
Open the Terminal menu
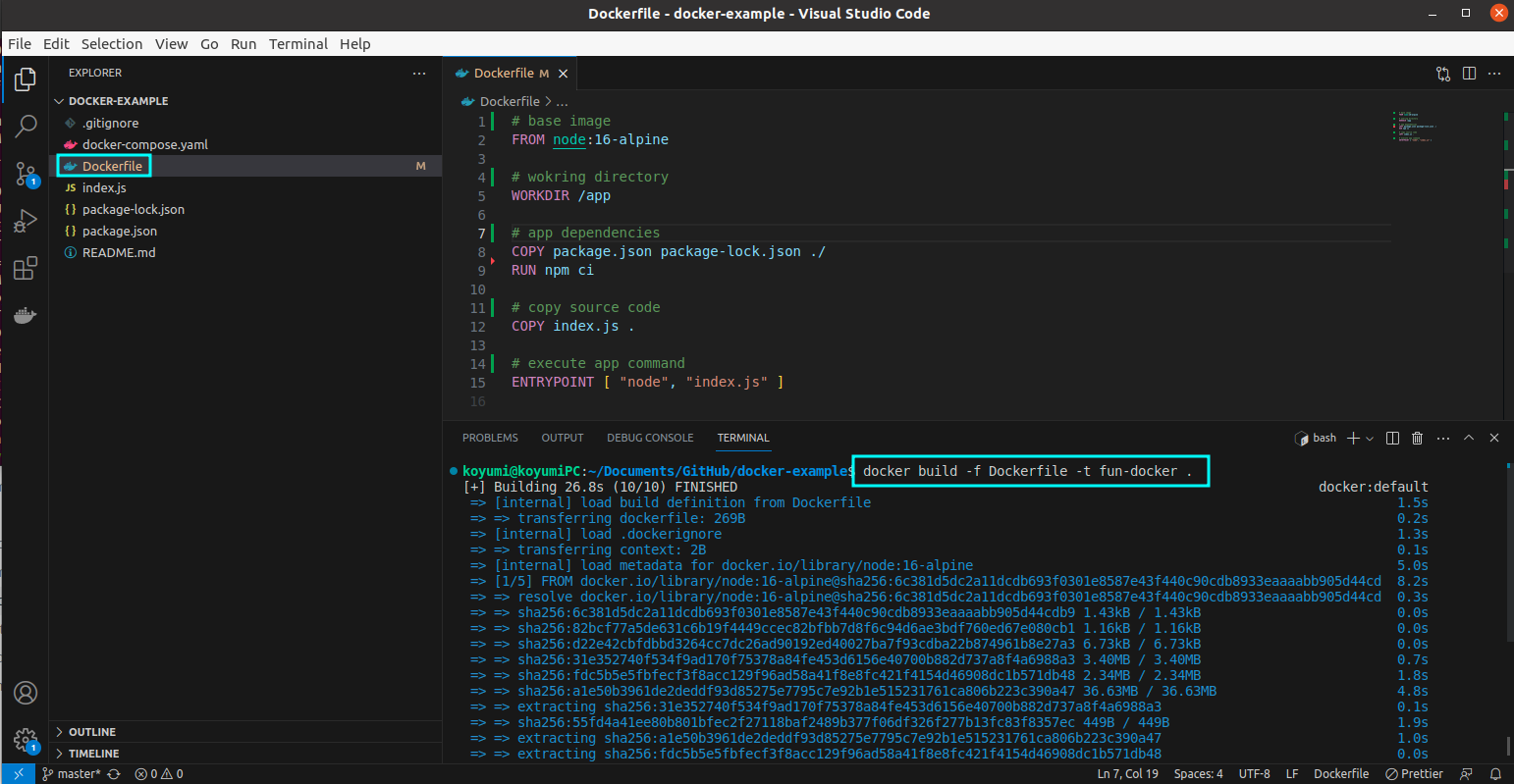click(x=298, y=44)
